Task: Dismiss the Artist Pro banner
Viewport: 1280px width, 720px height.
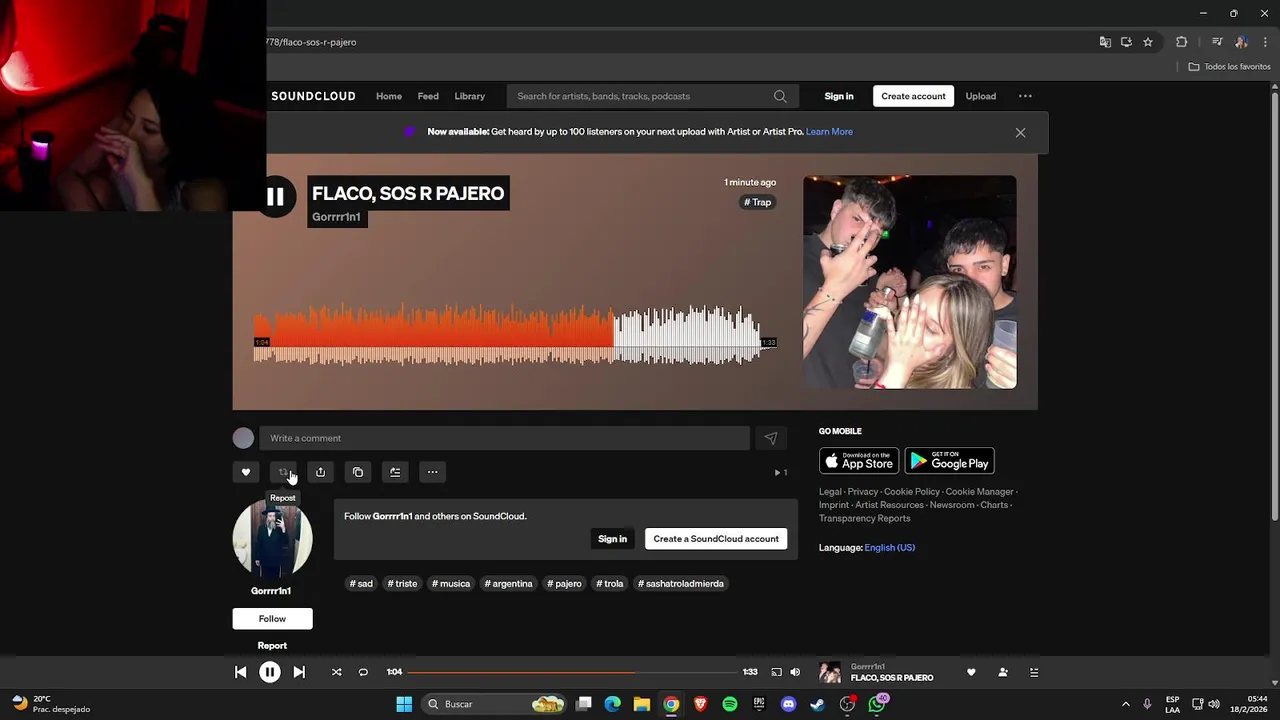Action: pyautogui.click(x=1020, y=132)
